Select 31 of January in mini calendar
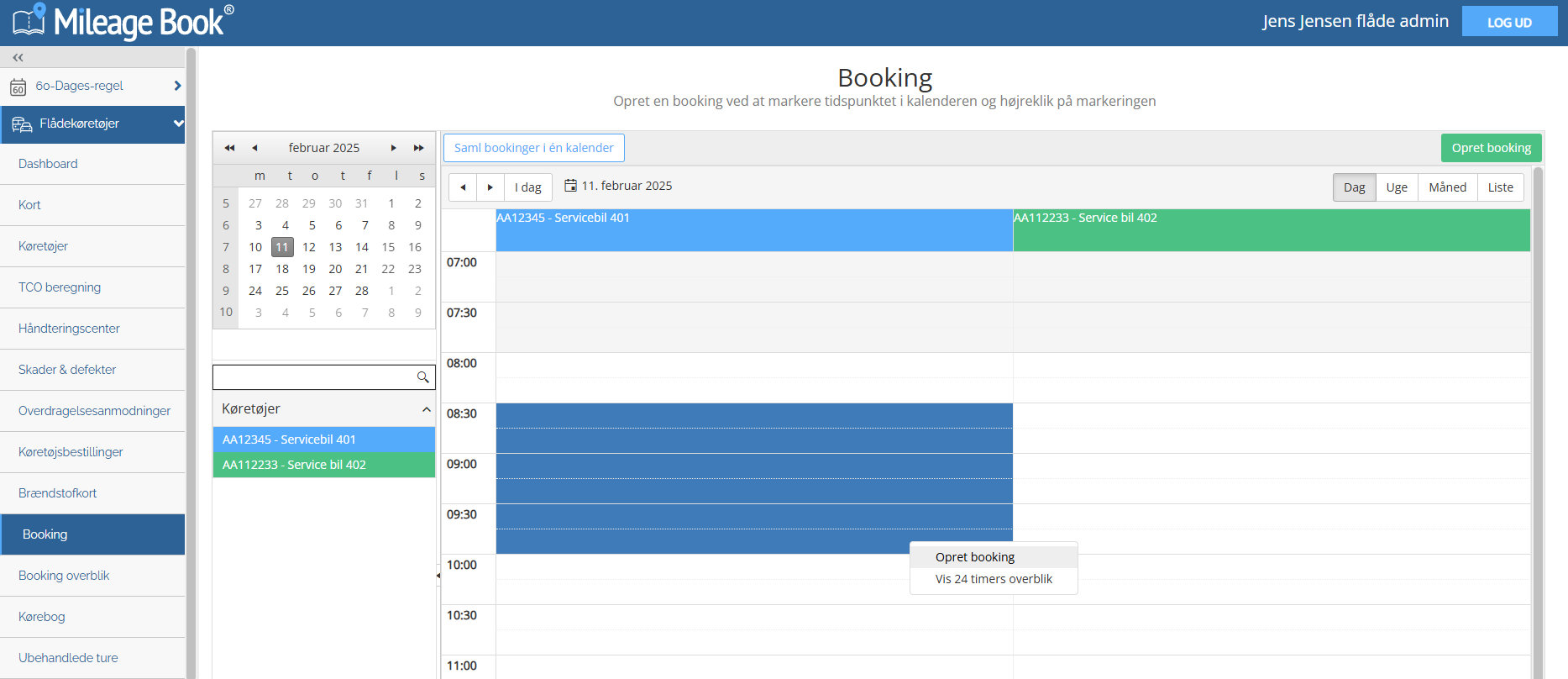 click(x=362, y=203)
